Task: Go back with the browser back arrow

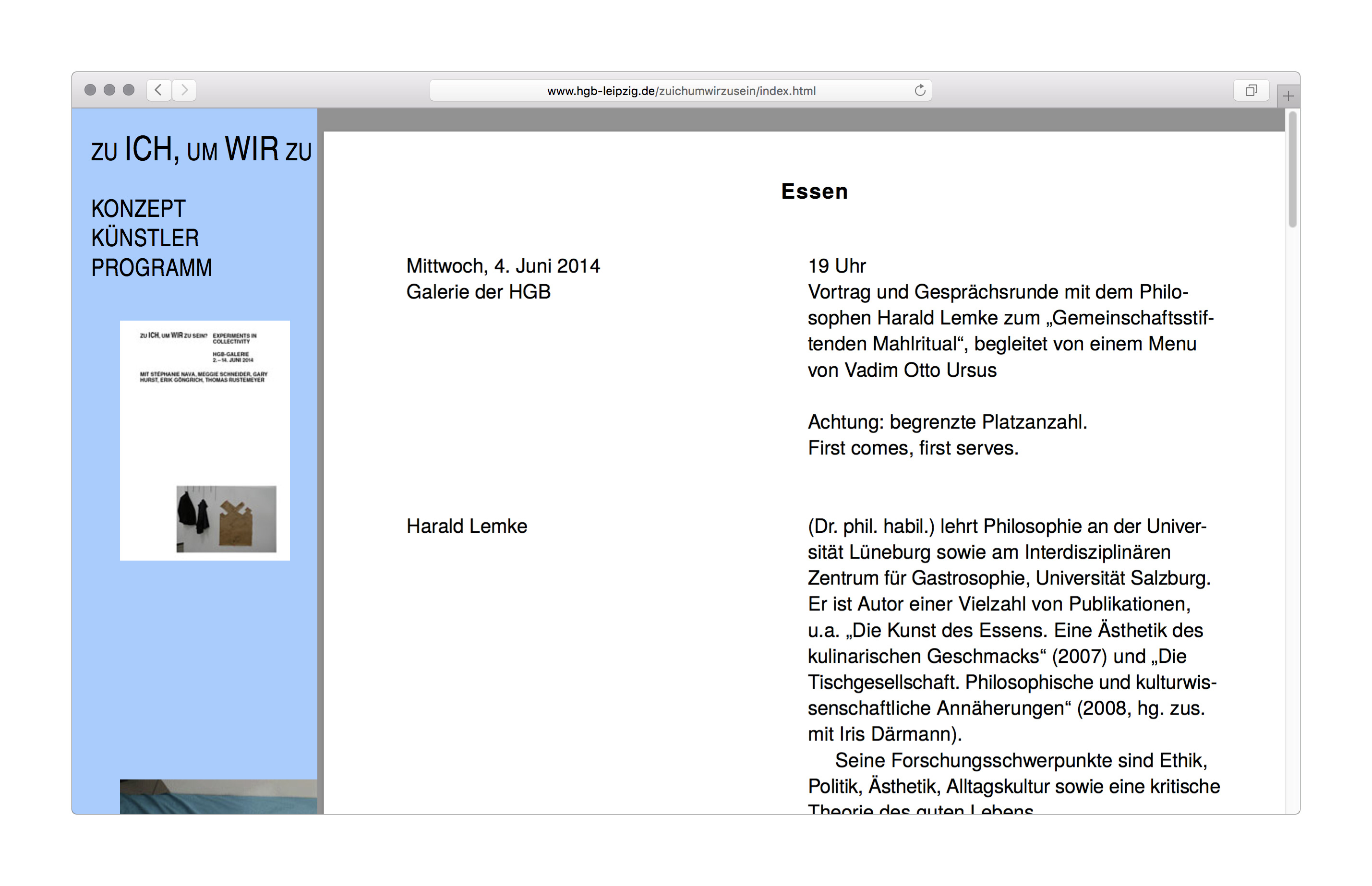Action: (x=158, y=90)
